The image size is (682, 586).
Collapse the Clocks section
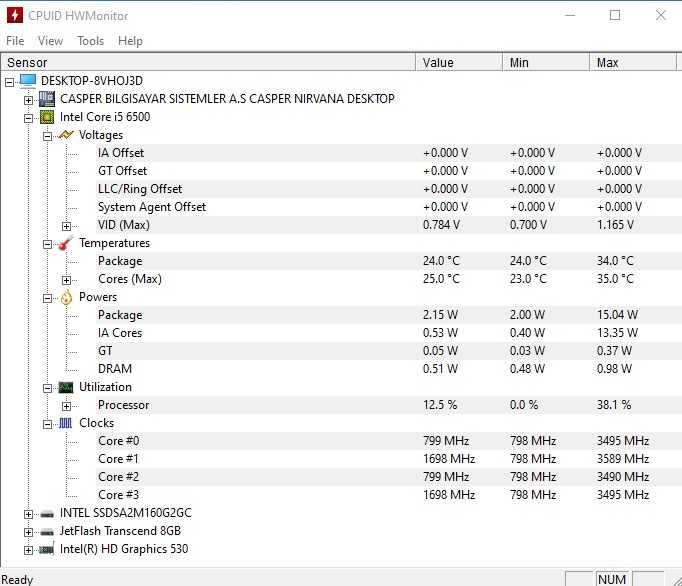click(47, 424)
